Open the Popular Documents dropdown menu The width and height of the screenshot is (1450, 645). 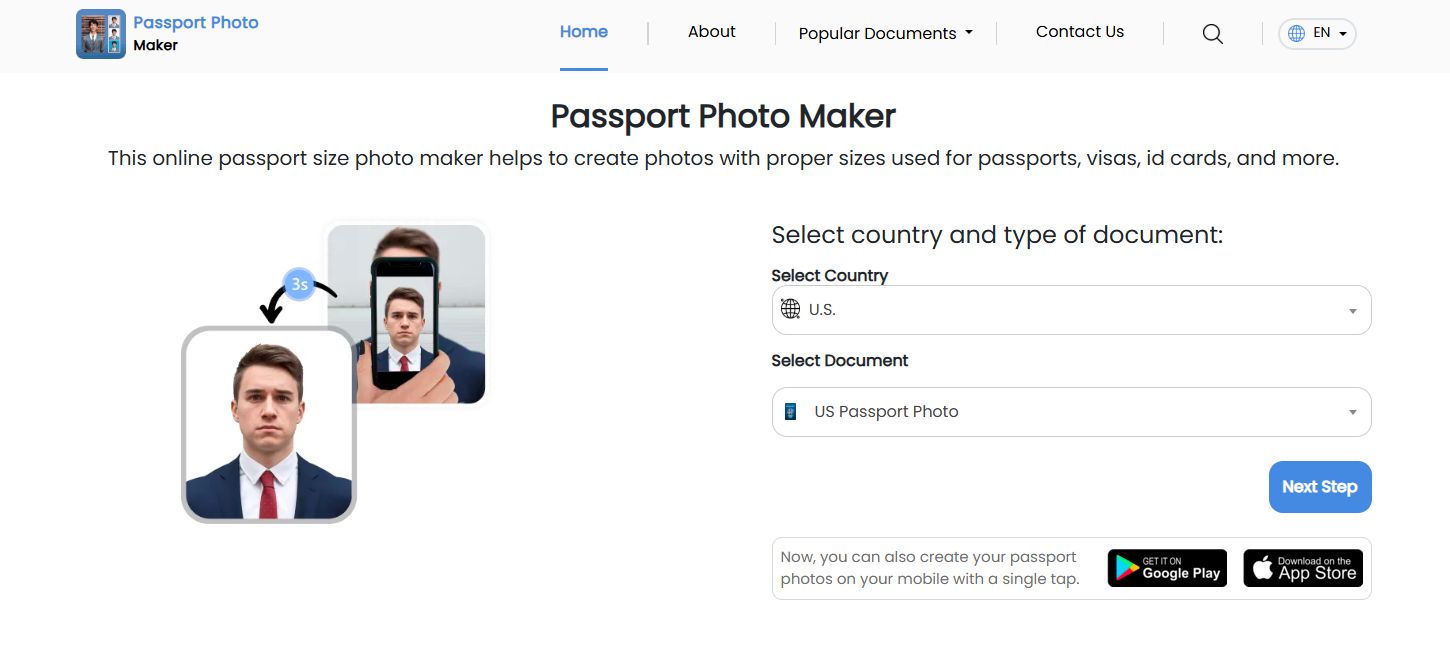coord(884,33)
